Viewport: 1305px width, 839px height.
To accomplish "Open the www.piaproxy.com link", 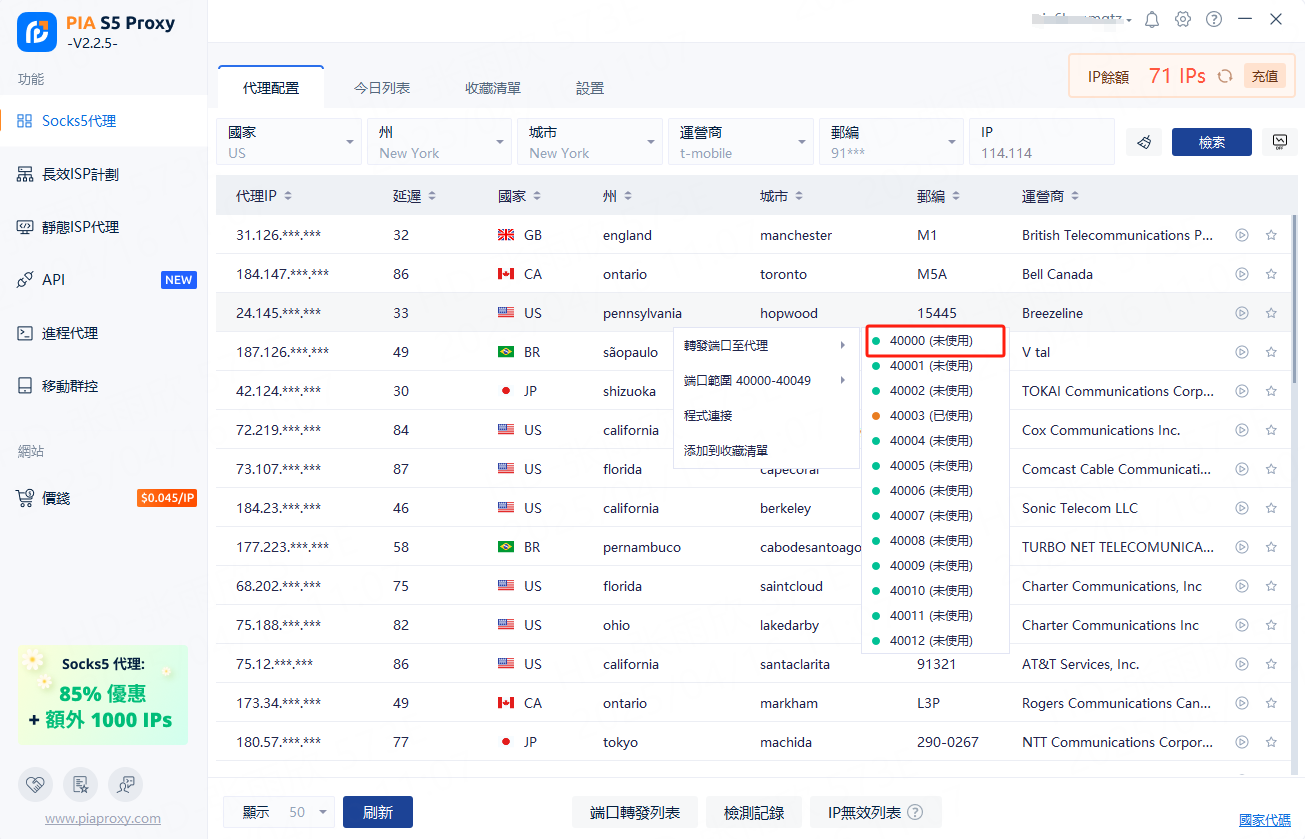I will (x=102, y=818).
